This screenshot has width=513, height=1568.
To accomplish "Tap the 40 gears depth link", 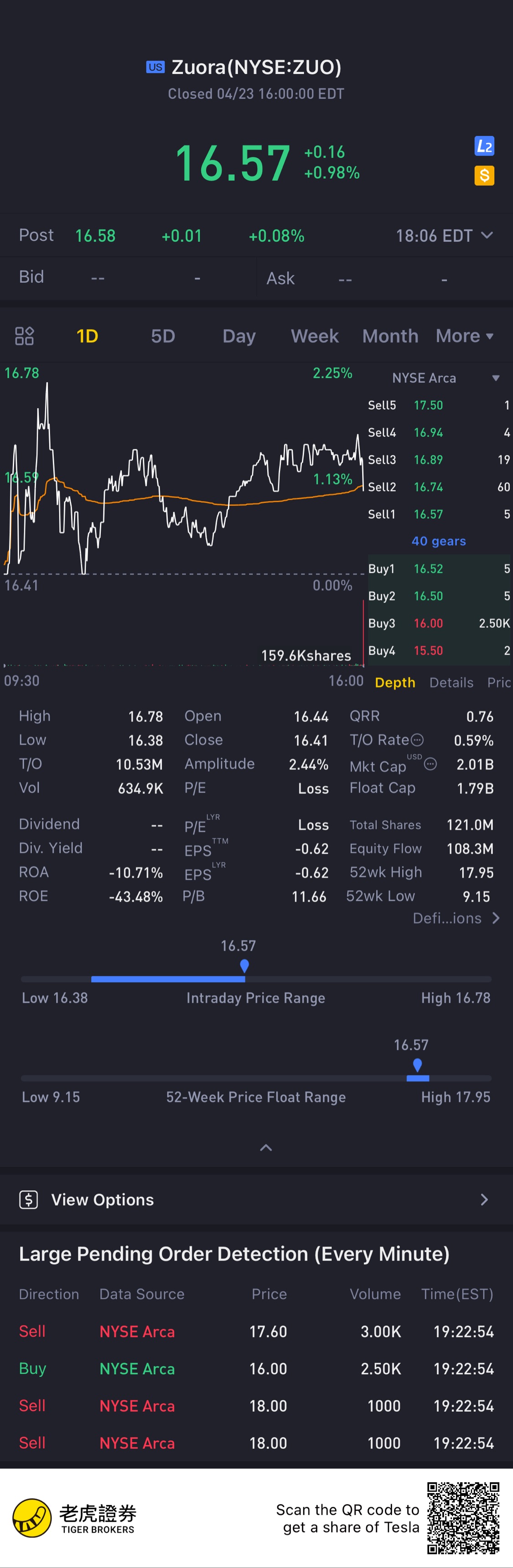I will [x=439, y=541].
